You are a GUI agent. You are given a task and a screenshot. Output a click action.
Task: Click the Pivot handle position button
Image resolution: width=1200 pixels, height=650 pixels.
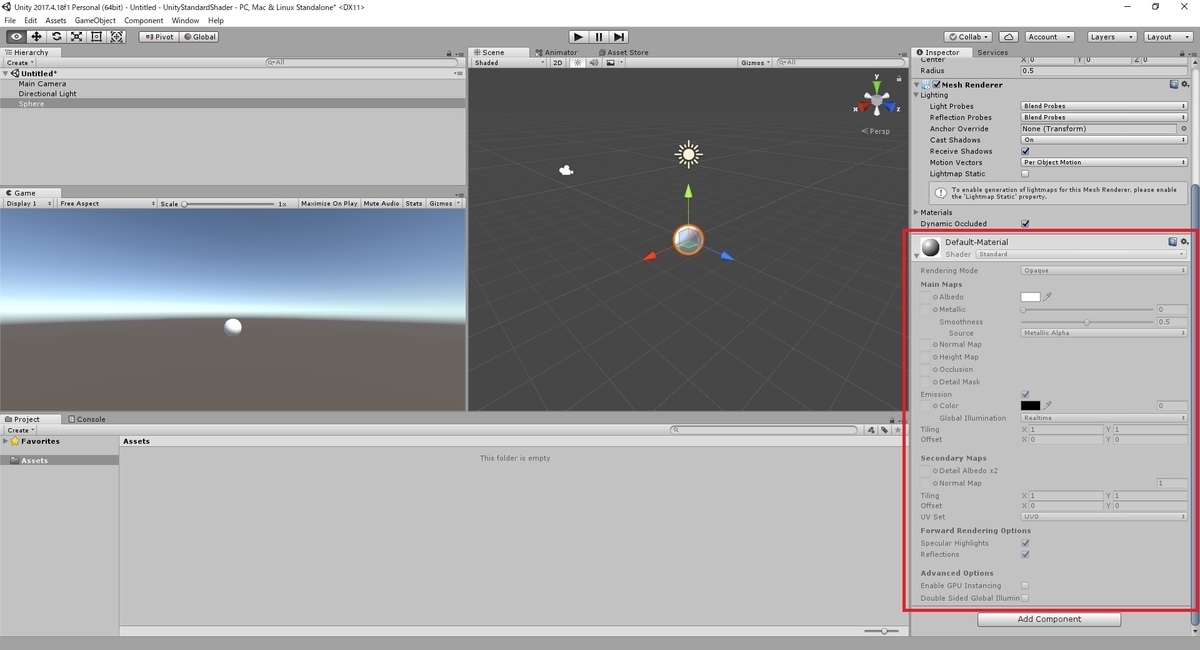(158, 36)
